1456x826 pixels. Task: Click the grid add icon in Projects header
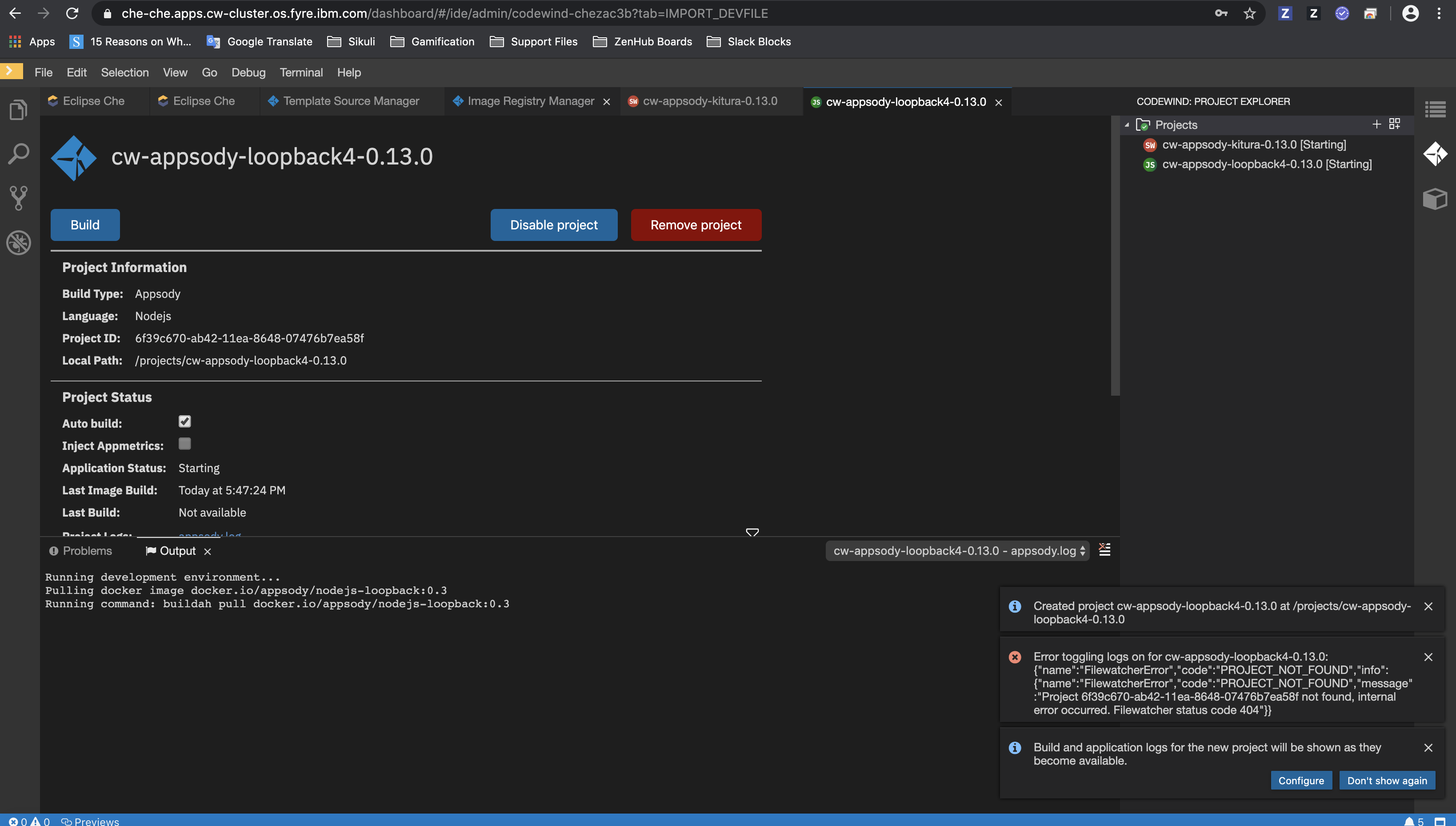coord(1396,124)
